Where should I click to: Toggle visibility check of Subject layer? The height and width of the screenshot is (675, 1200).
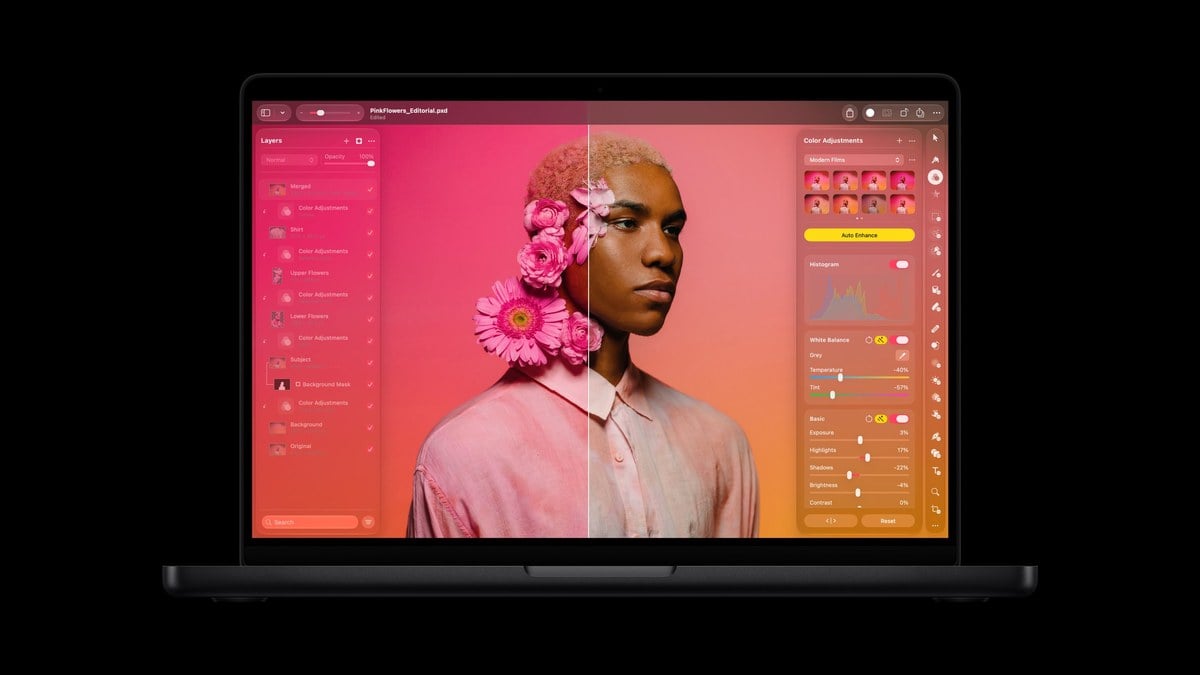(x=370, y=362)
